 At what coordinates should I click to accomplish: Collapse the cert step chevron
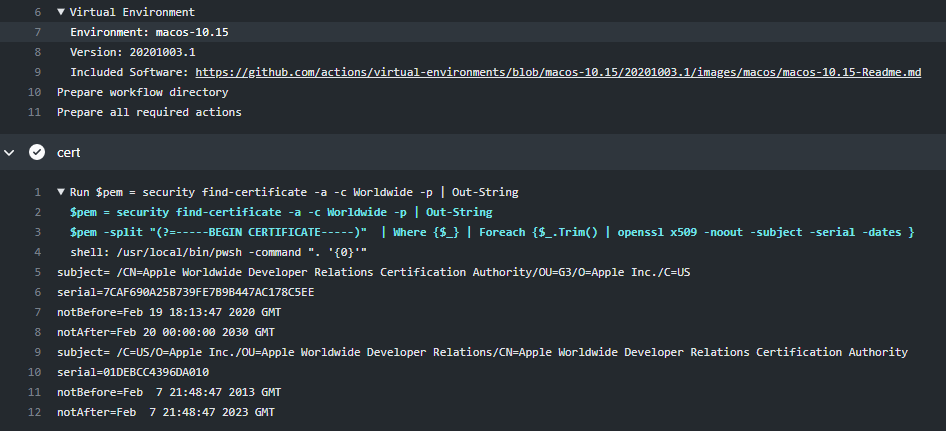click(9, 153)
